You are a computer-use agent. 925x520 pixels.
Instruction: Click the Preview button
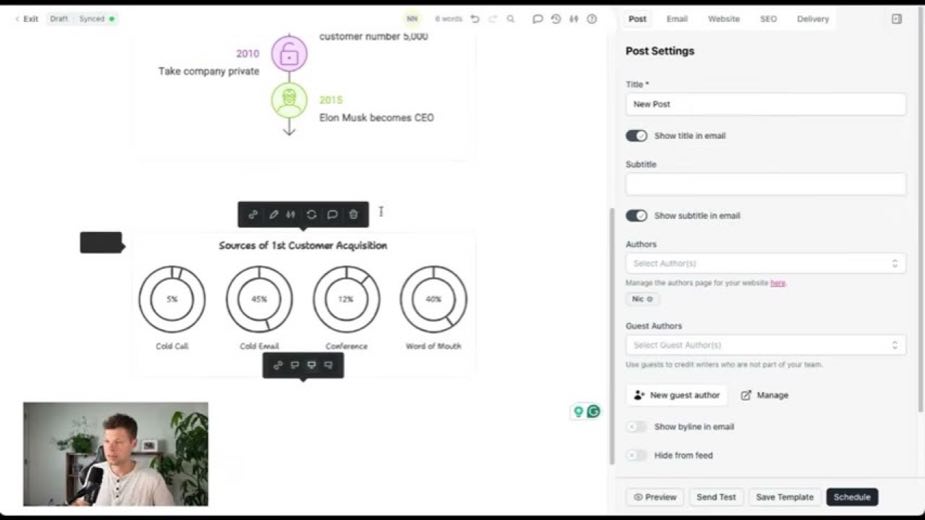click(x=655, y=497)
